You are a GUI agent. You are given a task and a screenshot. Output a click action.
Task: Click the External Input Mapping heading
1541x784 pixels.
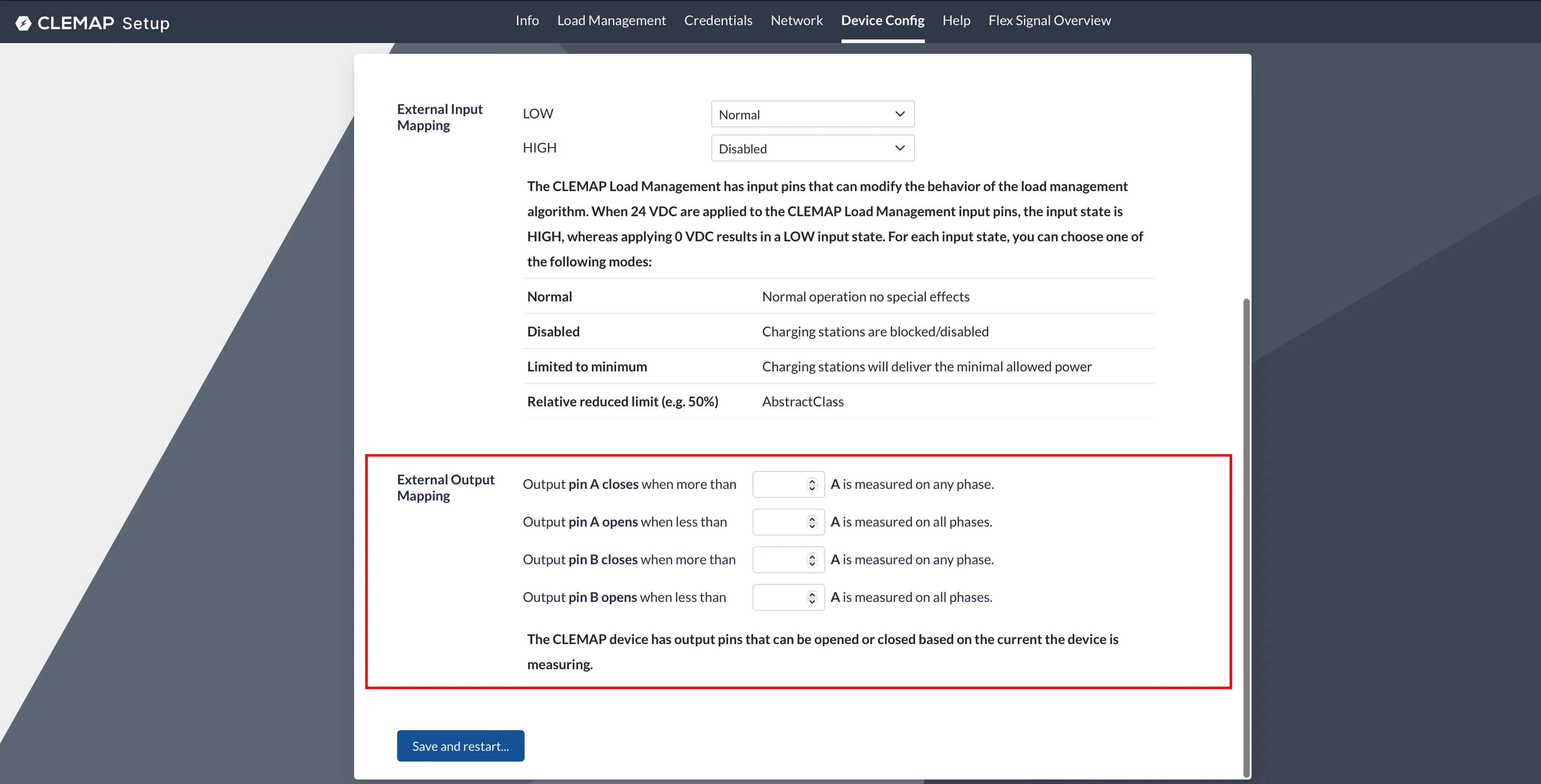440,117
